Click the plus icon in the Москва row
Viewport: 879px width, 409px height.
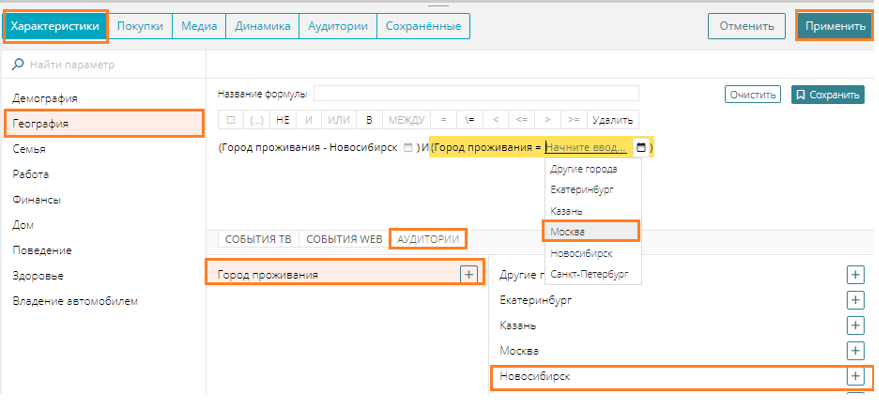pyautogui.click(x=855, y=351)
